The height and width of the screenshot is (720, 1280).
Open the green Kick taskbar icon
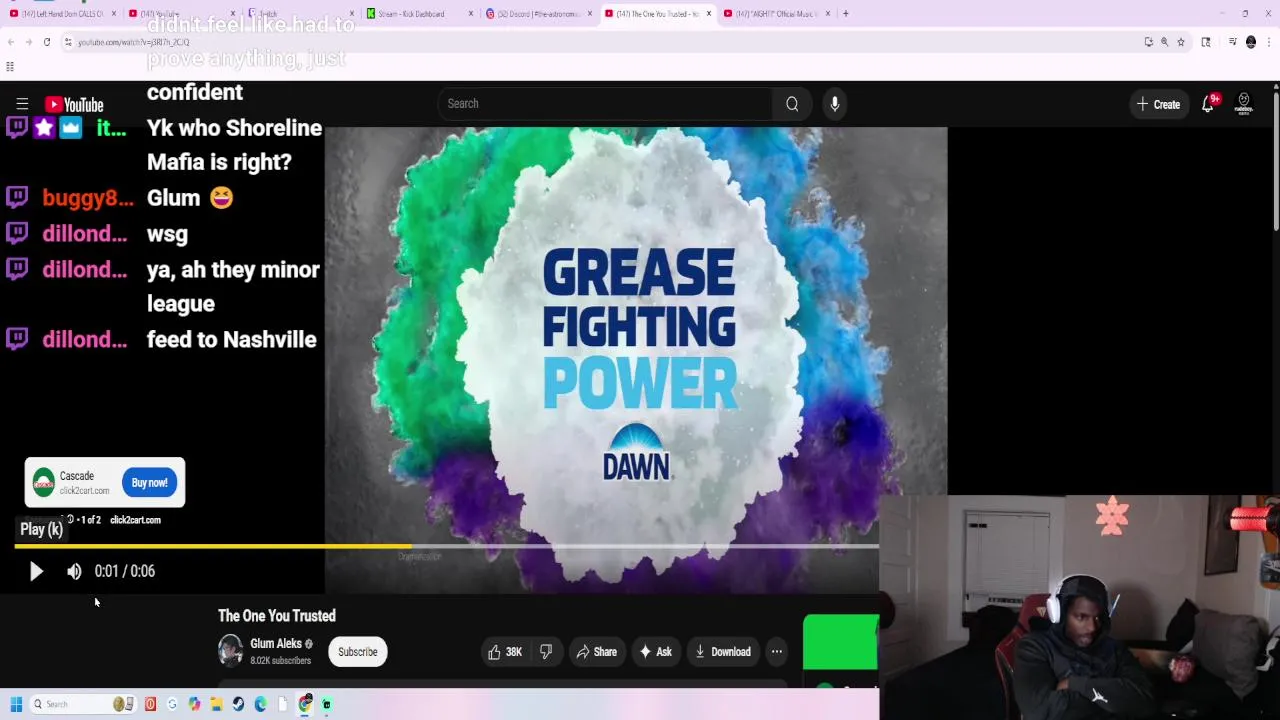coord(327,704)
